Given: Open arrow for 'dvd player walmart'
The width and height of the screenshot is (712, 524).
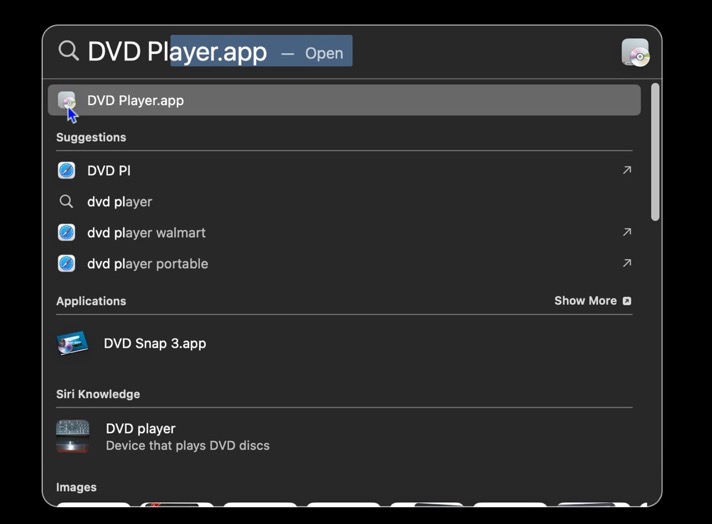Looking at the screenshot, I should click(627, 232).
